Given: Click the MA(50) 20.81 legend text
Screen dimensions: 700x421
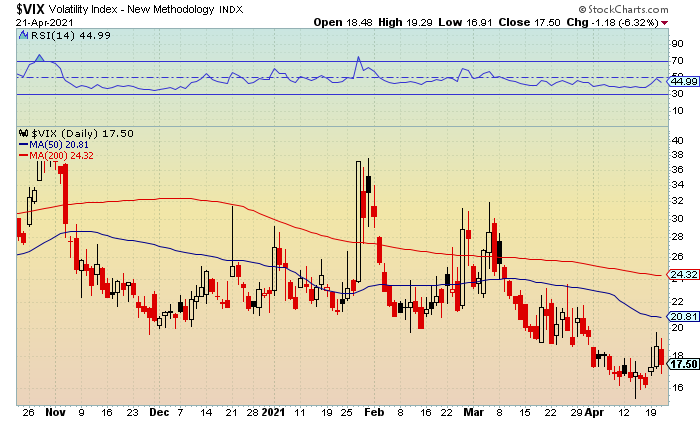Looking at the screenshot, I should click(58, 145).
